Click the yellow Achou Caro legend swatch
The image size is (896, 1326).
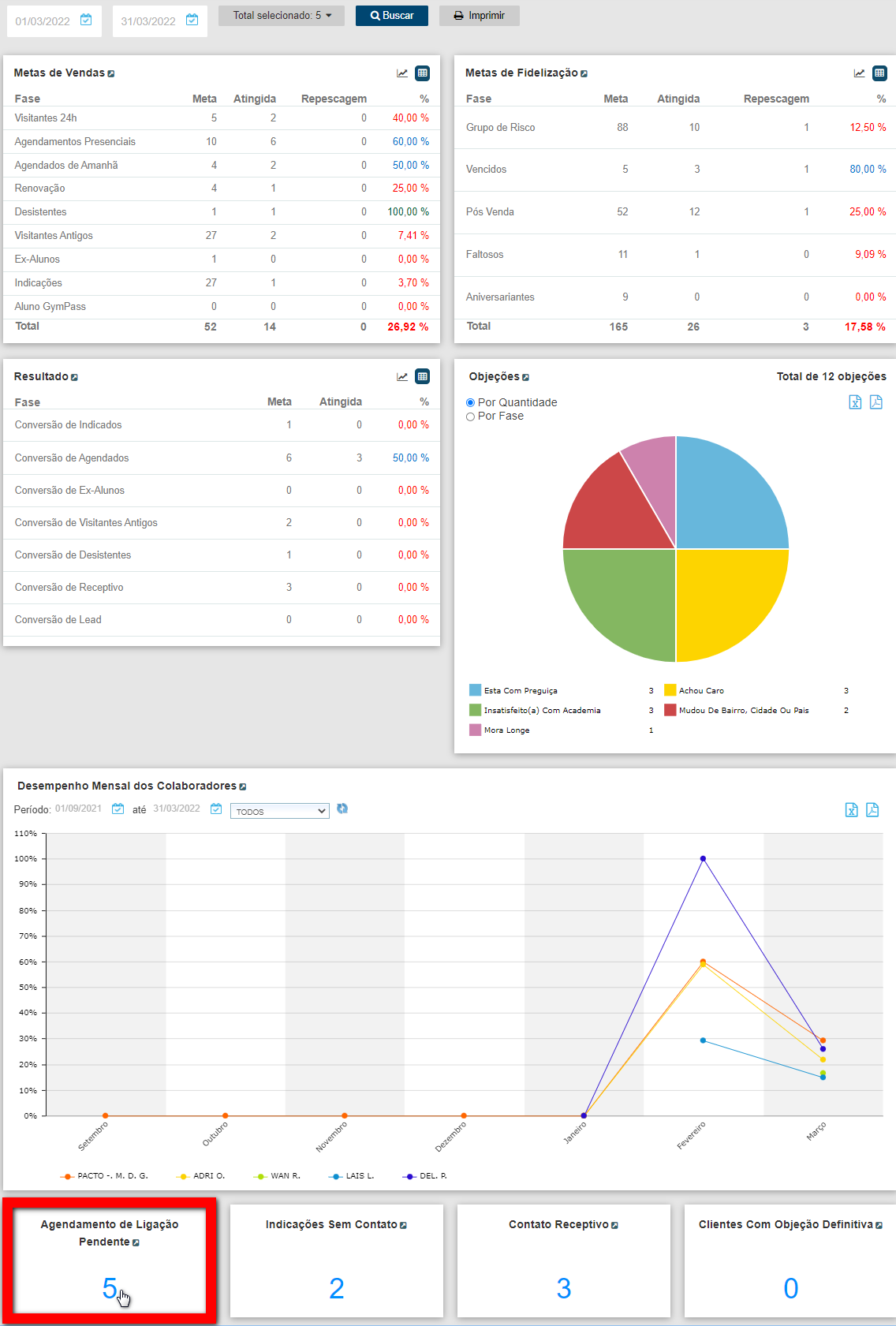[670, 690]
